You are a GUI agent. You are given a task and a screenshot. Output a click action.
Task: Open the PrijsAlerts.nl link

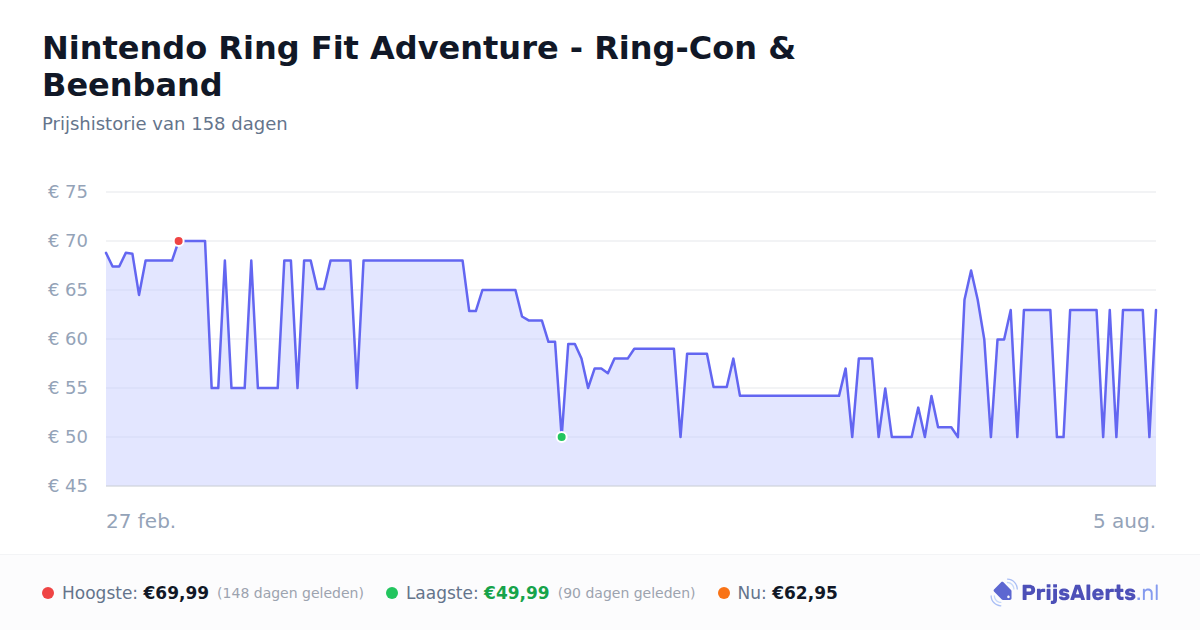pyautogui.click(x=1074, y=593)
